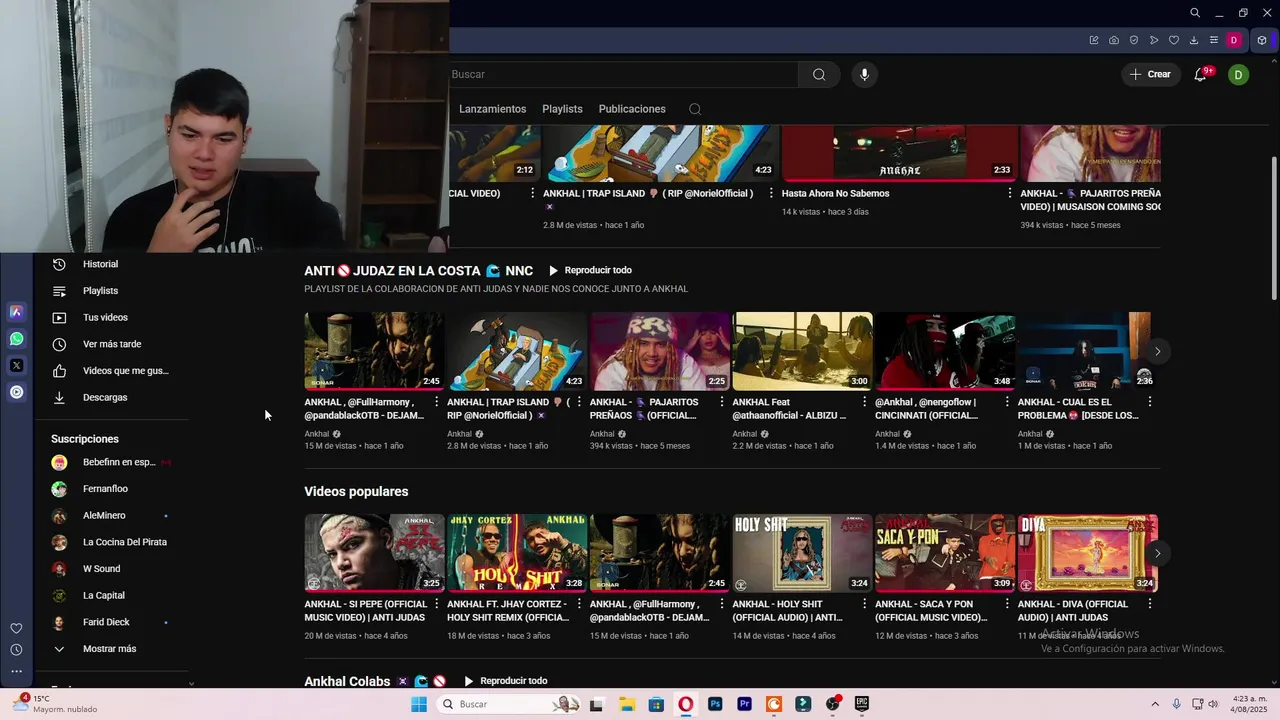The image size is (1280, 720).
Task: Open Opera tab search magnifier
Action: 1195,13
